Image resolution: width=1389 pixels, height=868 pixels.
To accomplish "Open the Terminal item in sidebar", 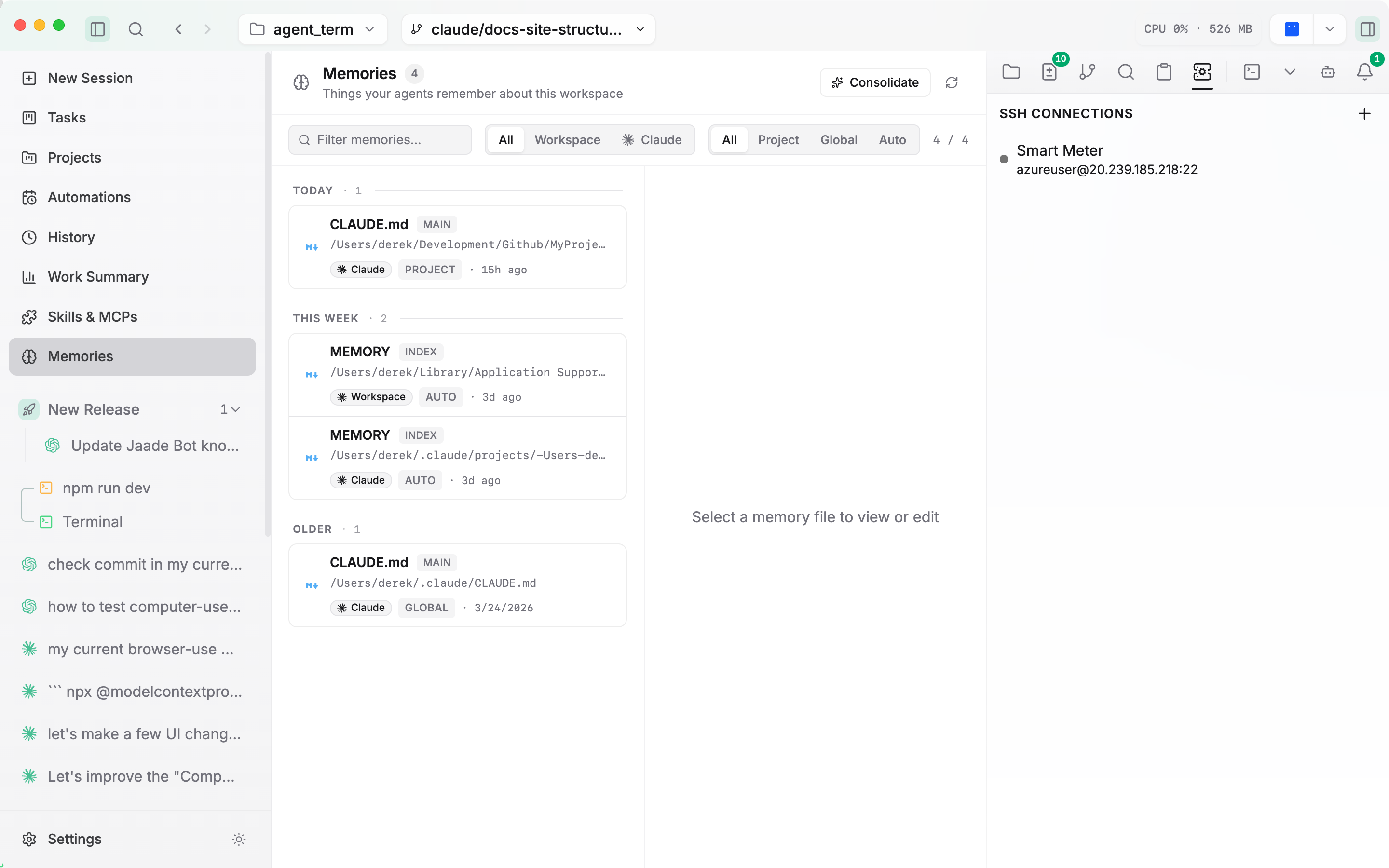I will click(93, 522).
